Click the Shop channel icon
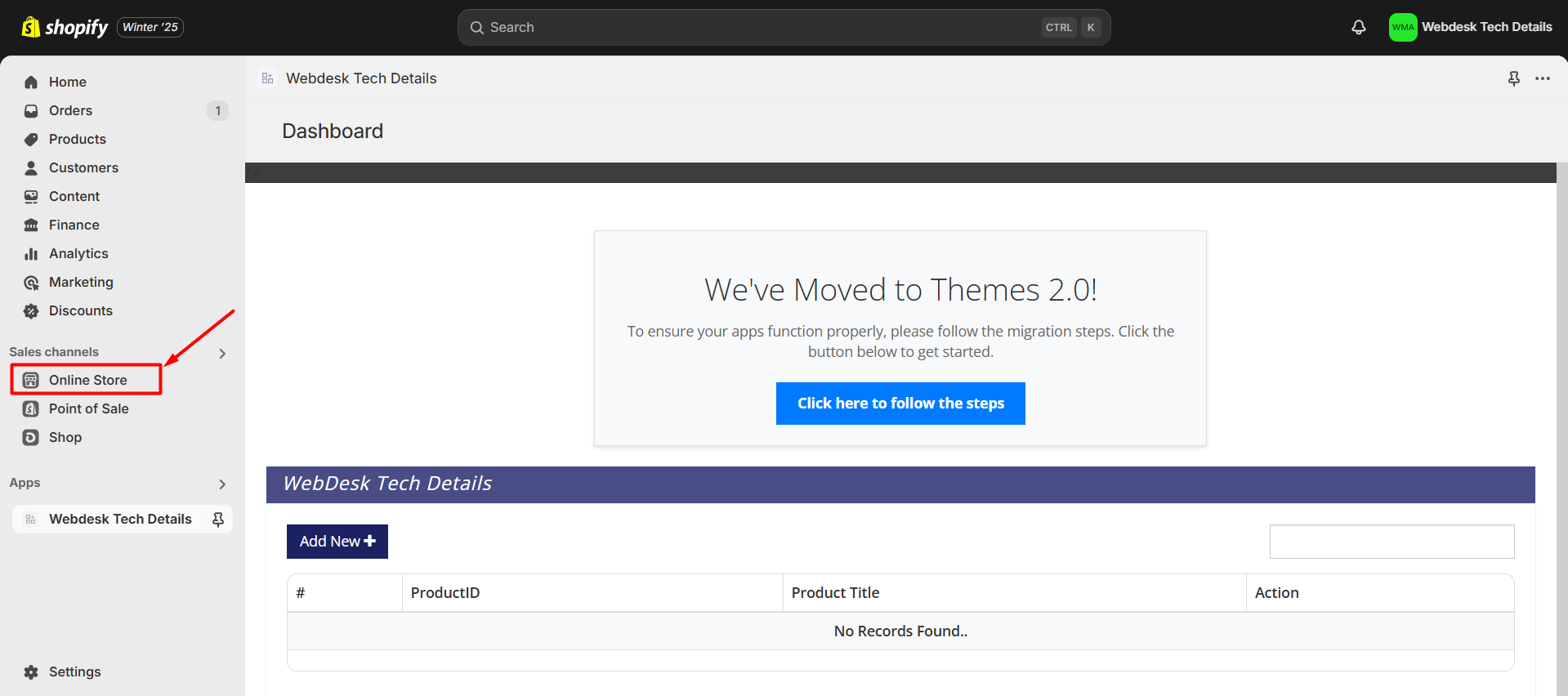Viewport: 1568px width, 696px height. pos(31,437)
